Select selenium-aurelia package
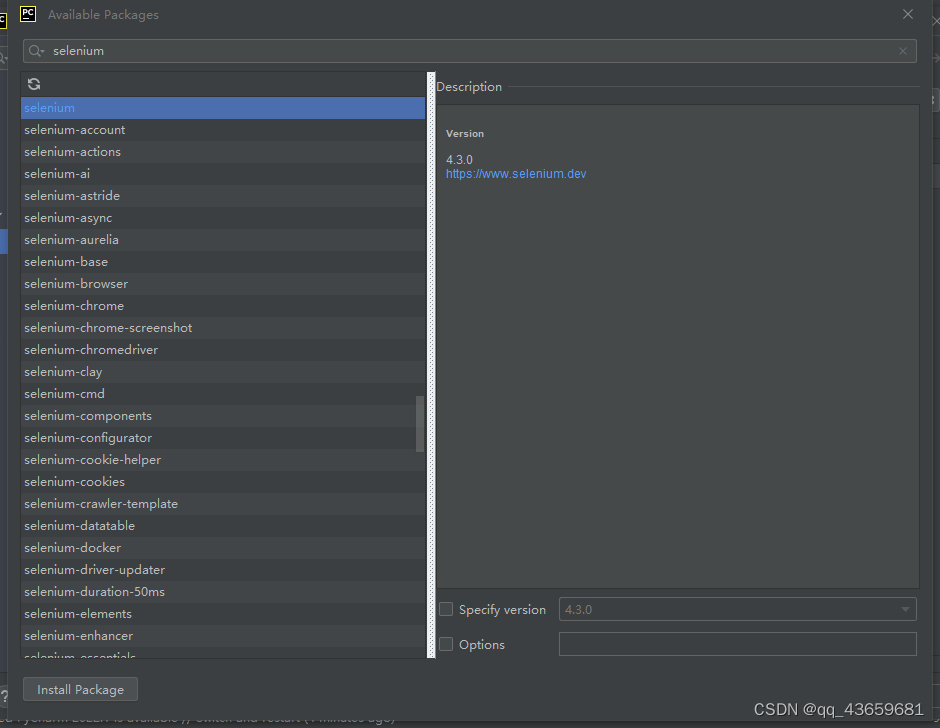This screenshot has height=728, width=940. [x=223, y=240]
